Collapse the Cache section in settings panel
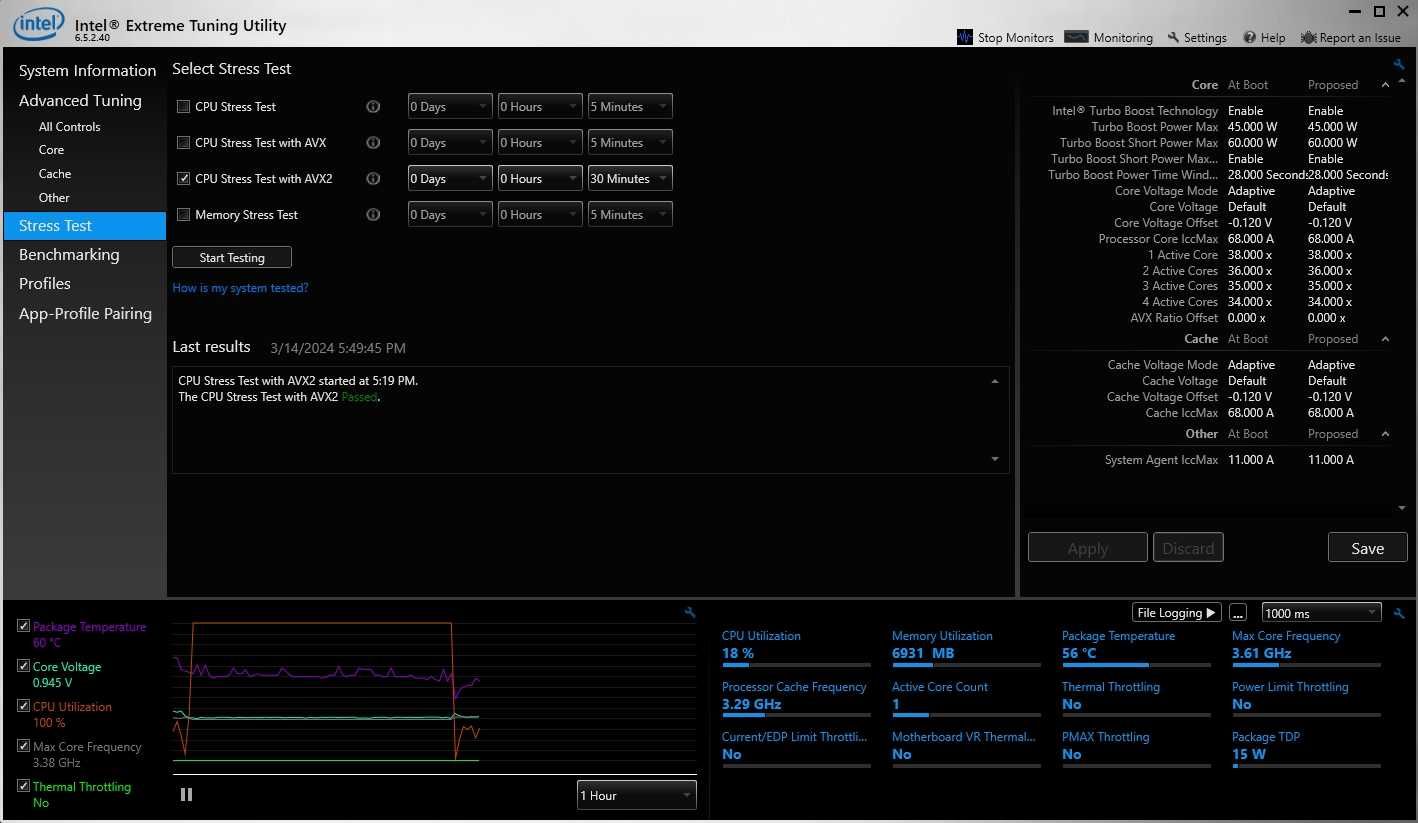Image resolution: width=1418 pixels, height=823 pixels. (x=1385, y=339)
